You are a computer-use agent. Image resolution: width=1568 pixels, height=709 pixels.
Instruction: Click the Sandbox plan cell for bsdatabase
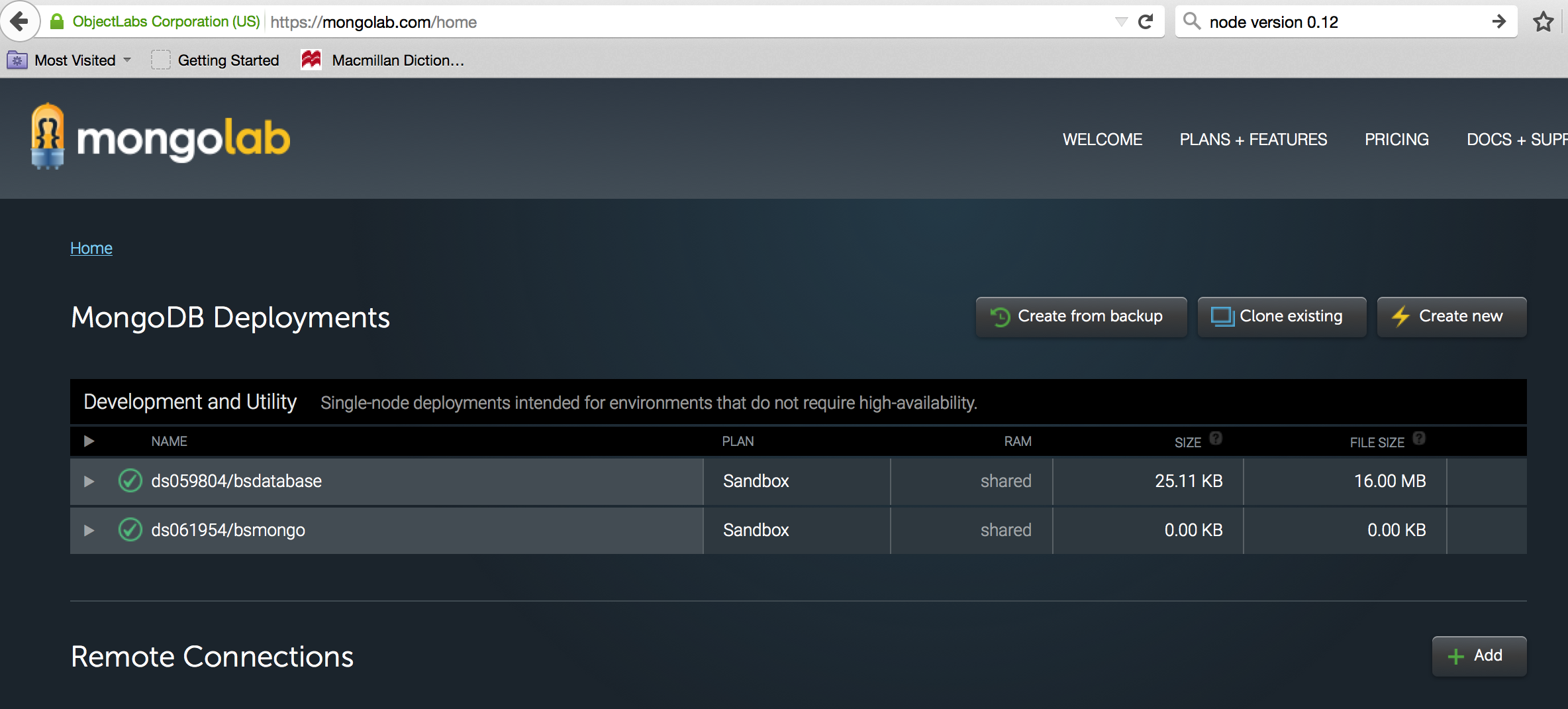[797, 482]
